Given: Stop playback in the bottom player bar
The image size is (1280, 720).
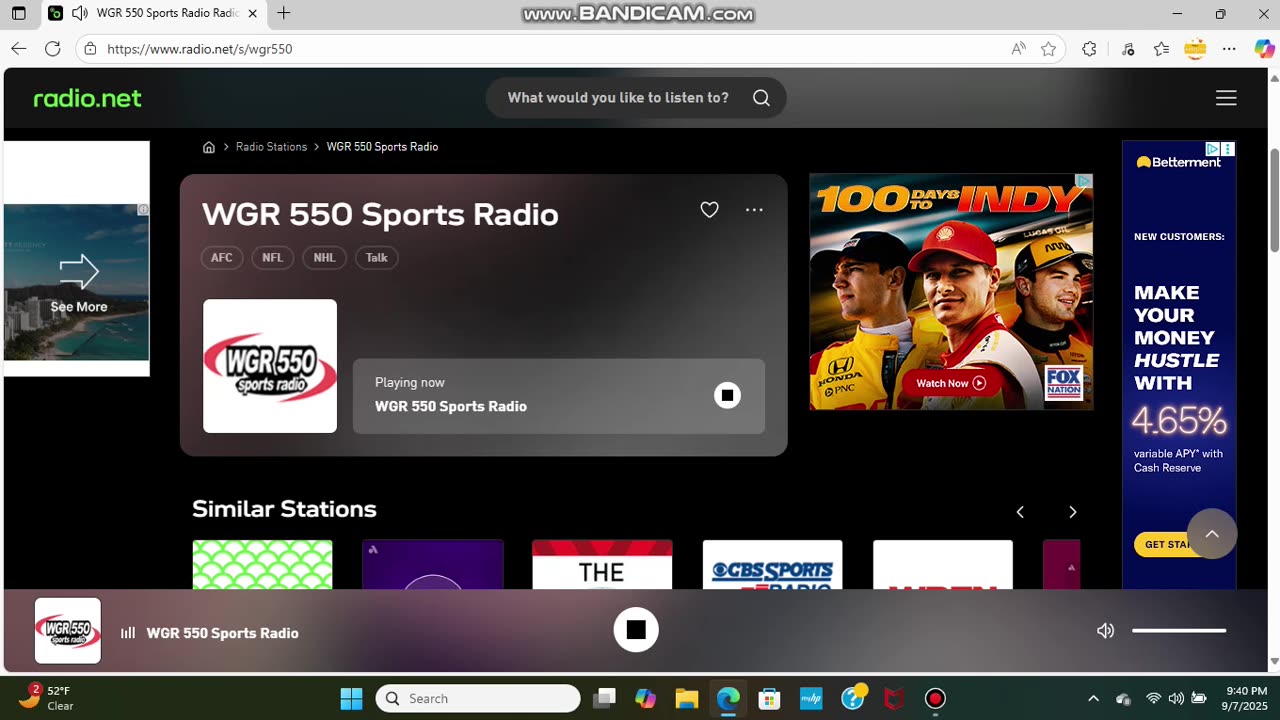Looking at the screenshot, I should (x=636, y=630).
